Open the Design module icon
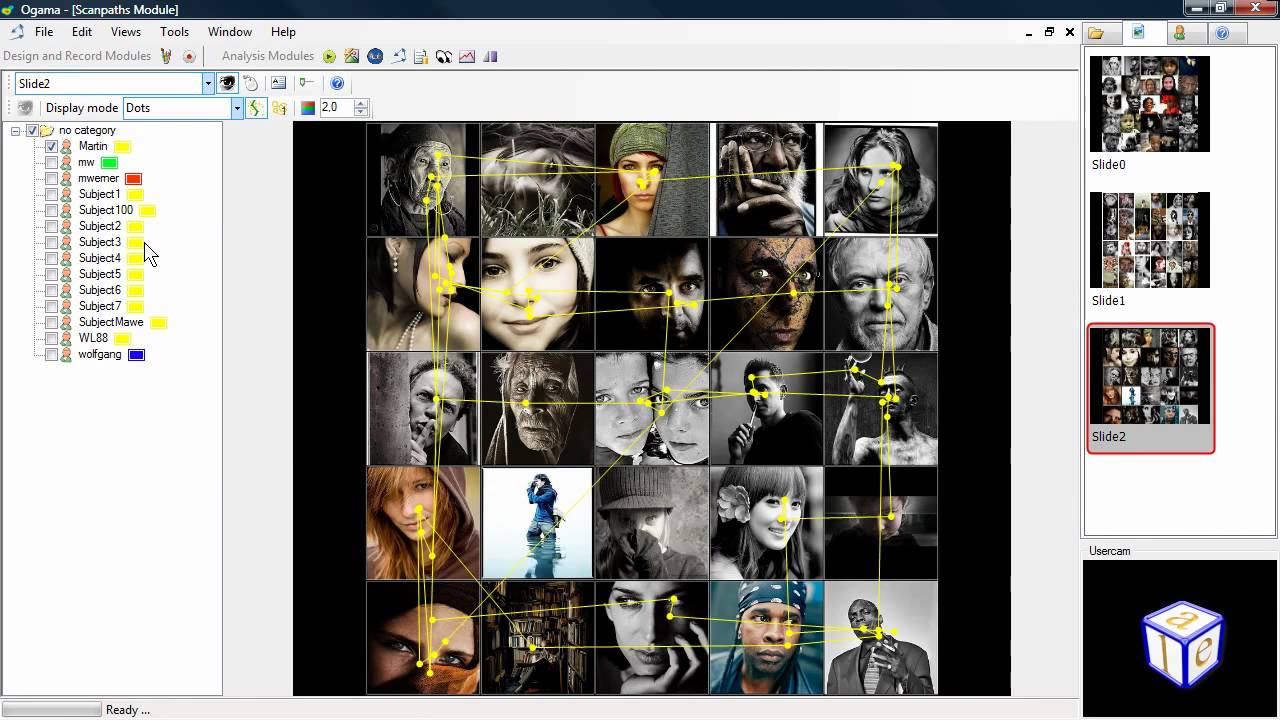 (x=166, y=57)
